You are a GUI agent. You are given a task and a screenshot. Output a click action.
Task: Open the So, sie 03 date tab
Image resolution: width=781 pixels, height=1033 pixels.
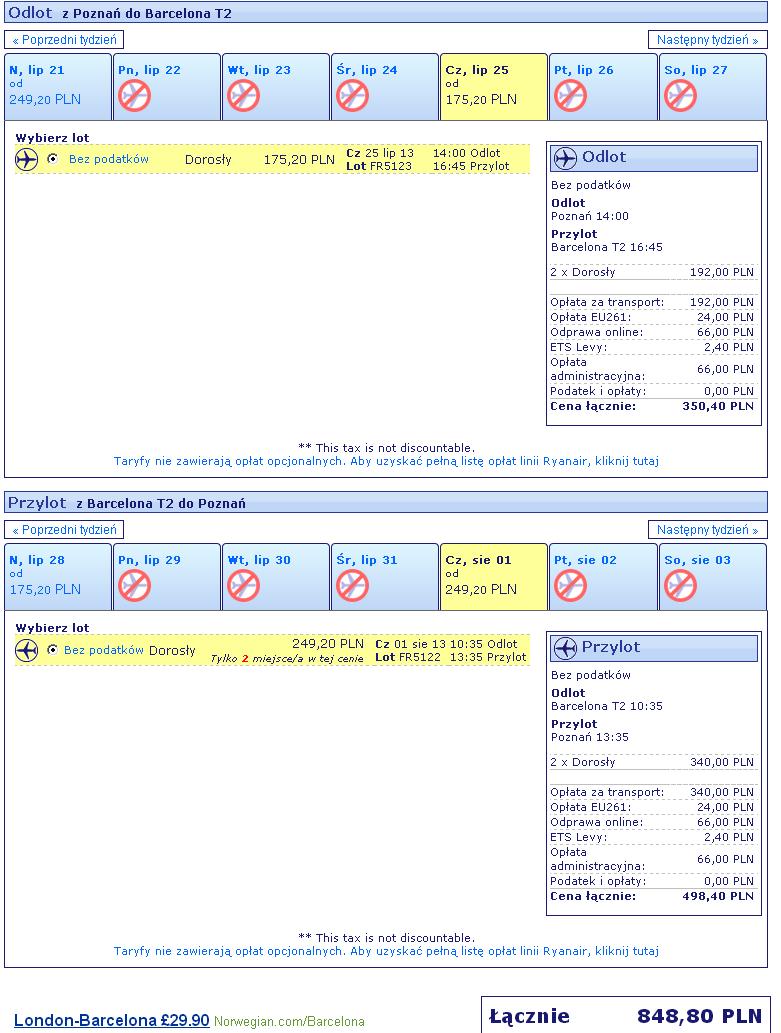[712, 577]
